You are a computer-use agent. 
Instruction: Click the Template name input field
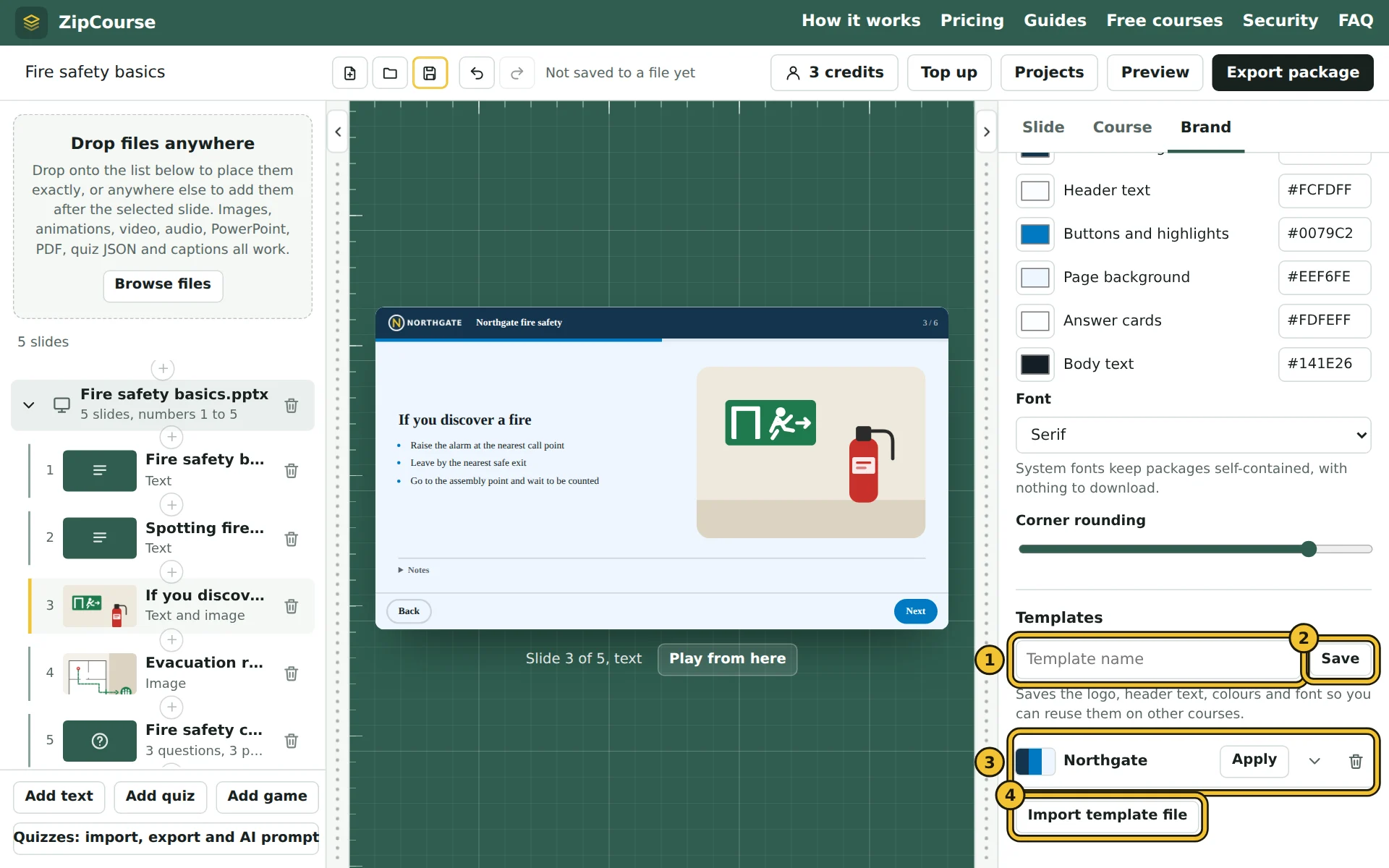[x=1157, y=659]
